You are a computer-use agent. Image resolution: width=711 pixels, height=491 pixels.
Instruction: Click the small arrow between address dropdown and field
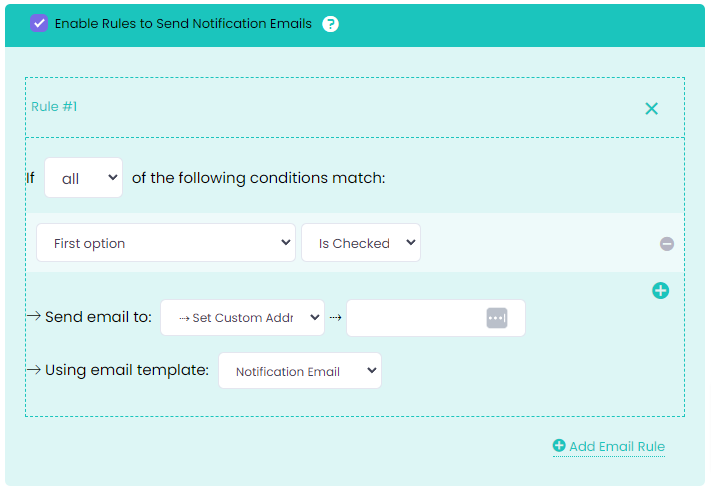(335, 317)
